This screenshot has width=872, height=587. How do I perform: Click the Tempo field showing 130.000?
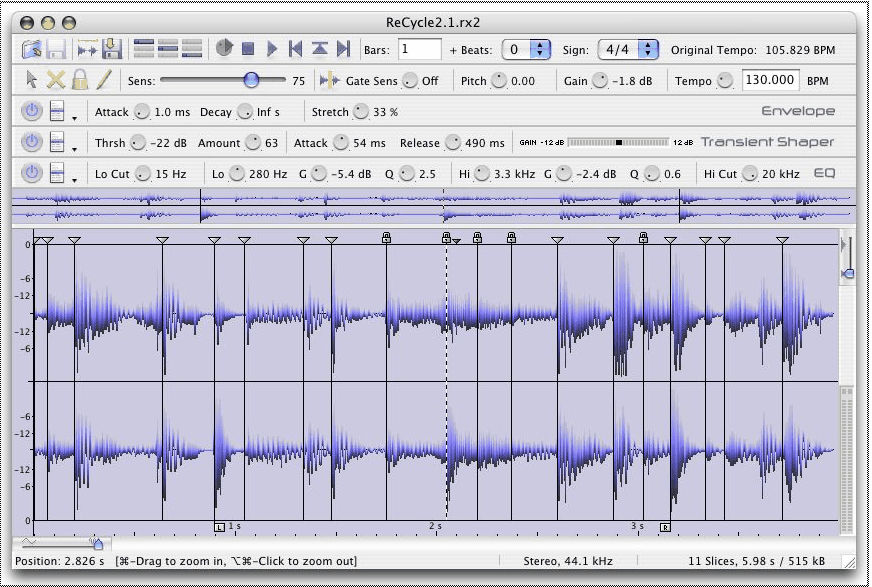point(770,80)
